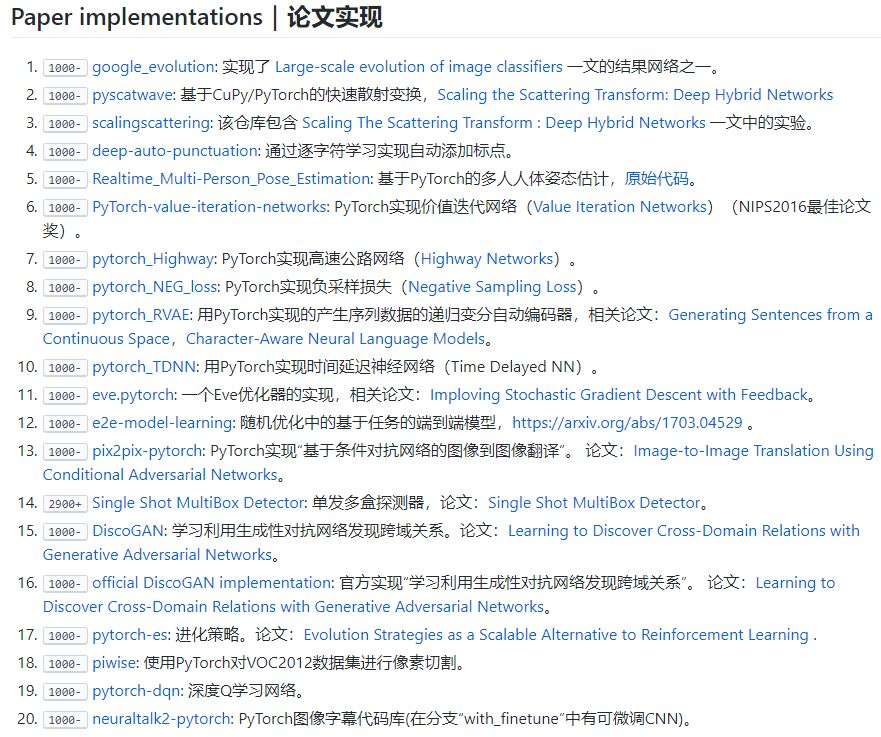Open 'Generating Sentences from a Continuous Space' link
Screen dimensions: 881x737
pyautogui.click(x=770, y=315)
